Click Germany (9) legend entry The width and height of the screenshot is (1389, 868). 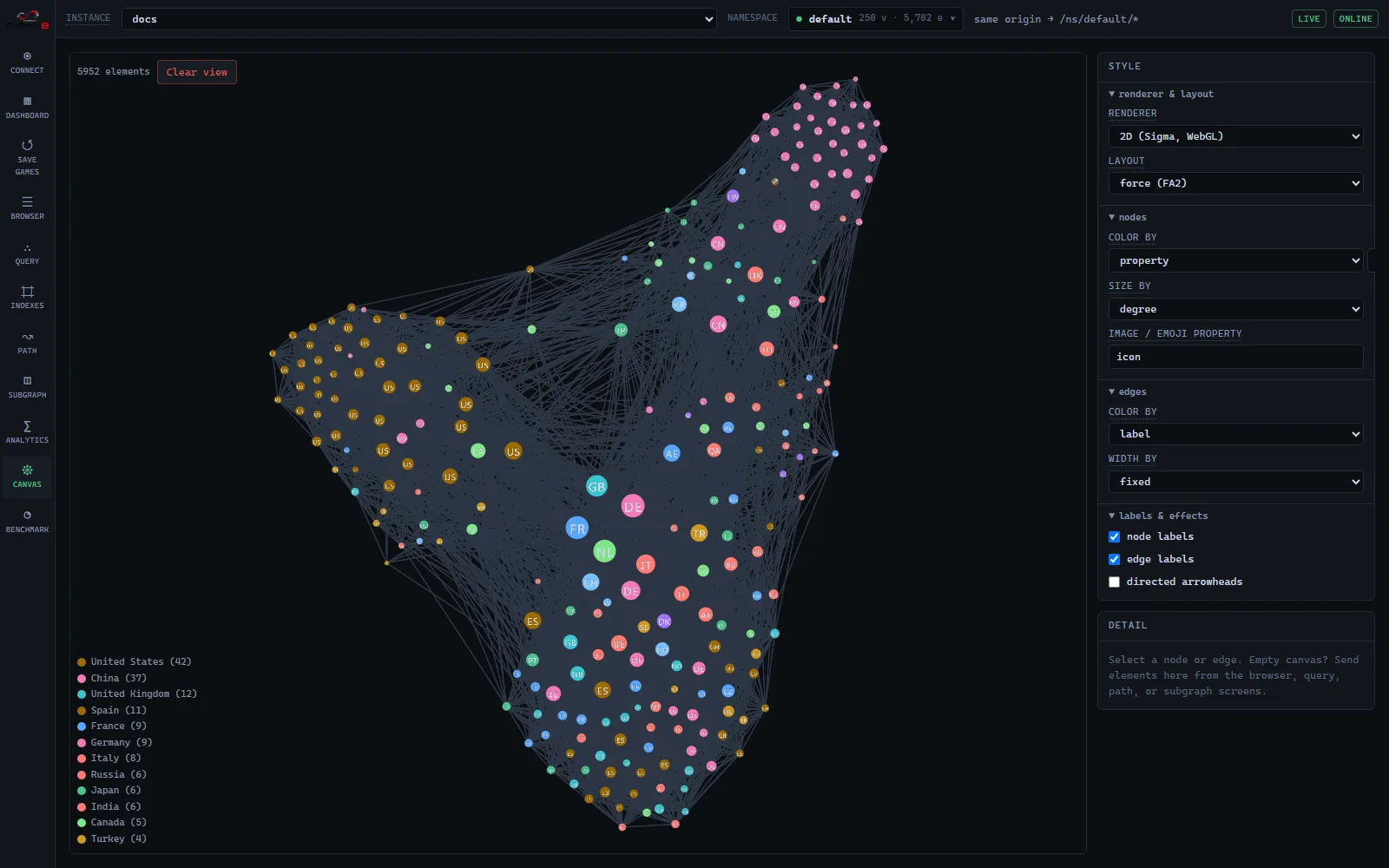click(115, 742)
